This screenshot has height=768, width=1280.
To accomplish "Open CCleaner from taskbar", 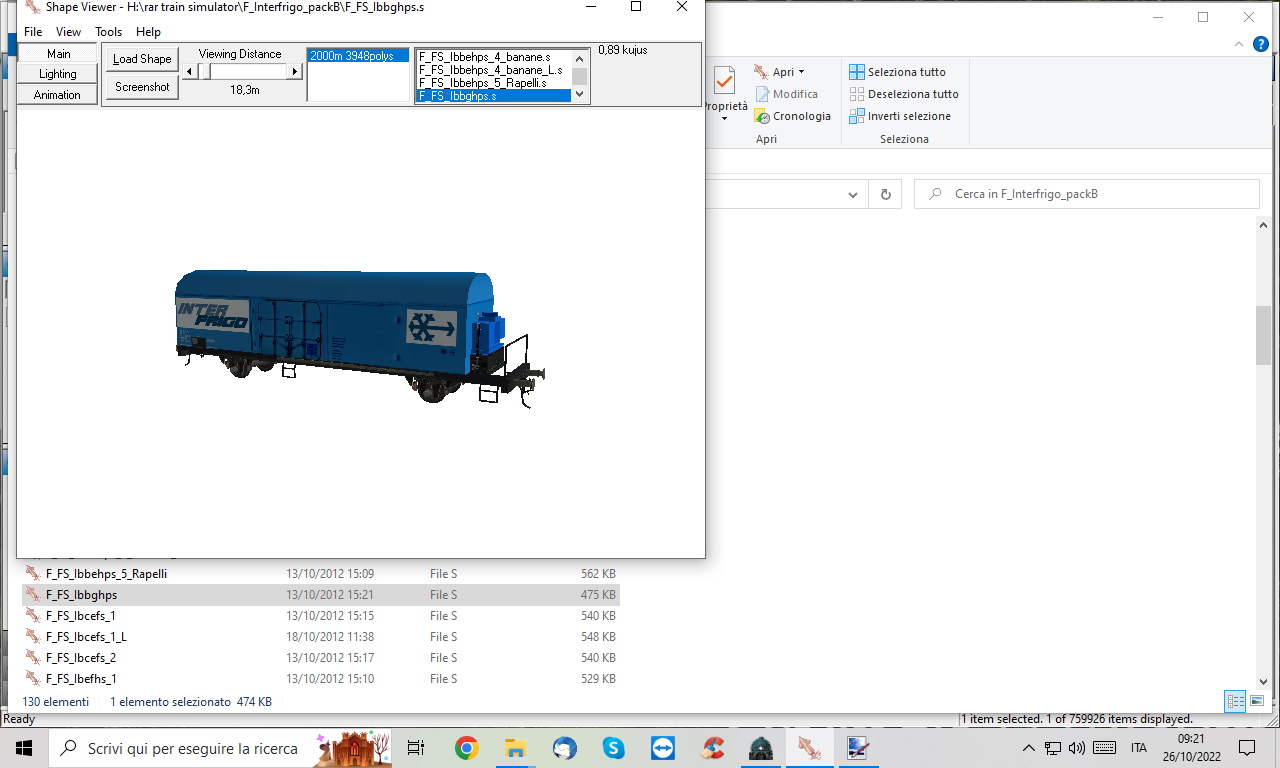I will 711,748.
